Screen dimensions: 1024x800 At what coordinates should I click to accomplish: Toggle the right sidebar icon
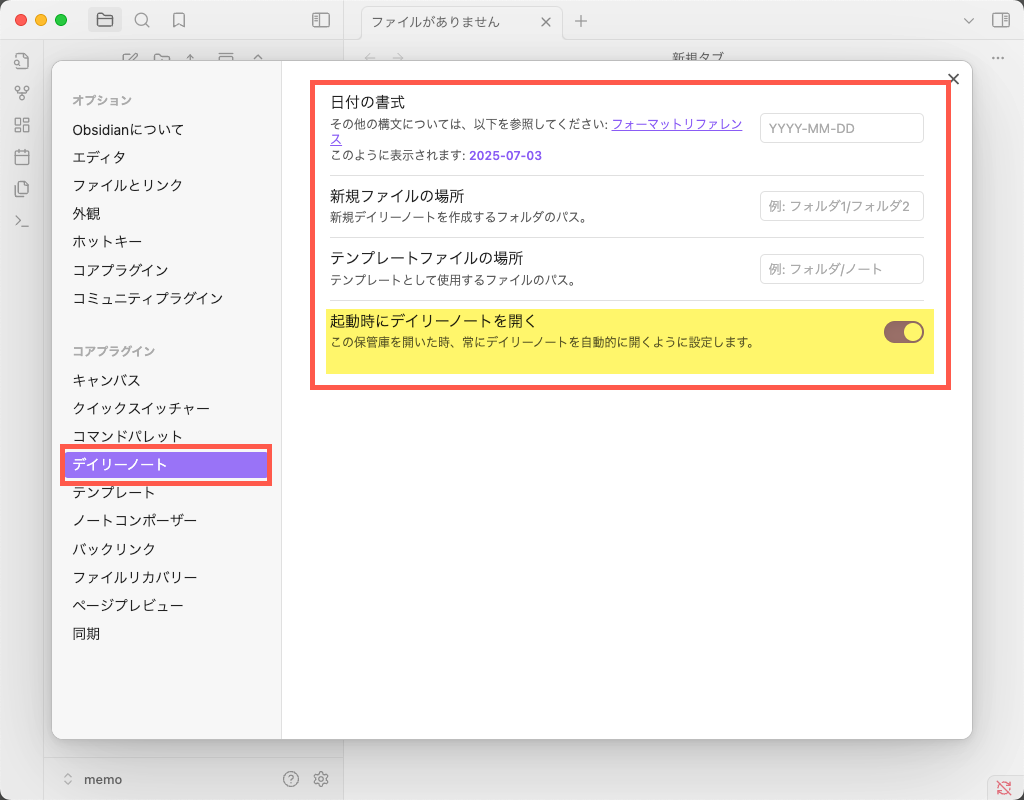click(x=1000, y=20)
